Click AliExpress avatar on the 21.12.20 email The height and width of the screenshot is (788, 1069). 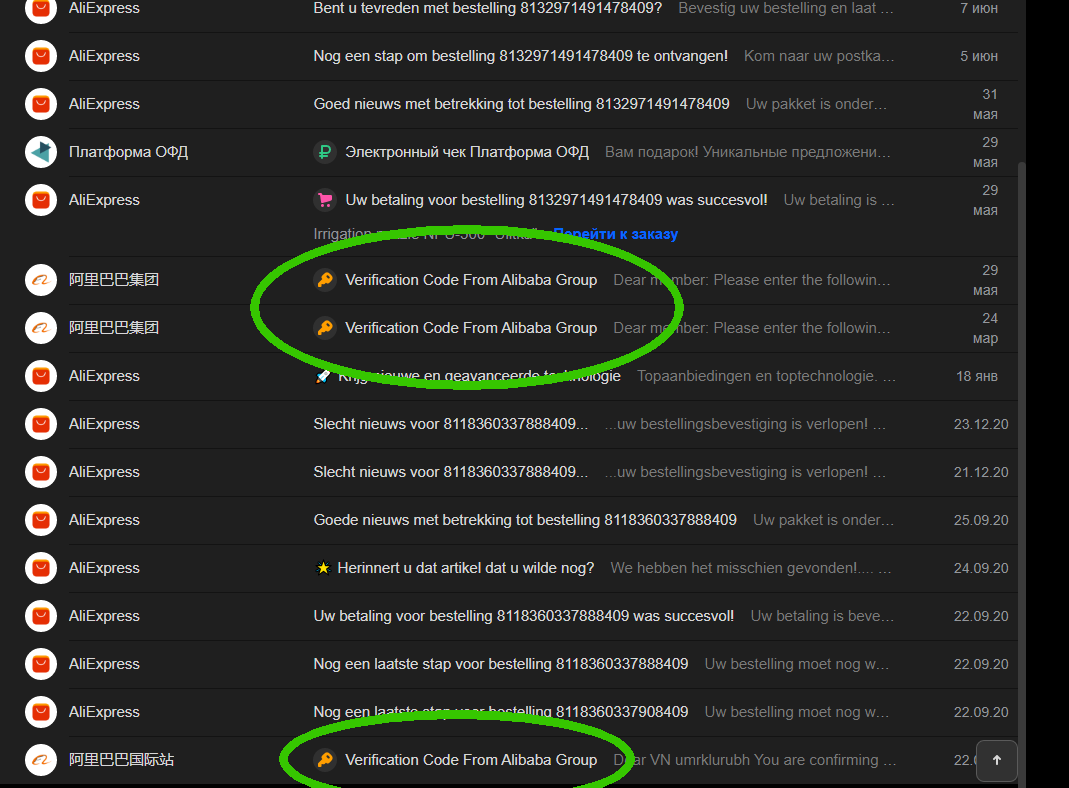[x=41, y=472]
